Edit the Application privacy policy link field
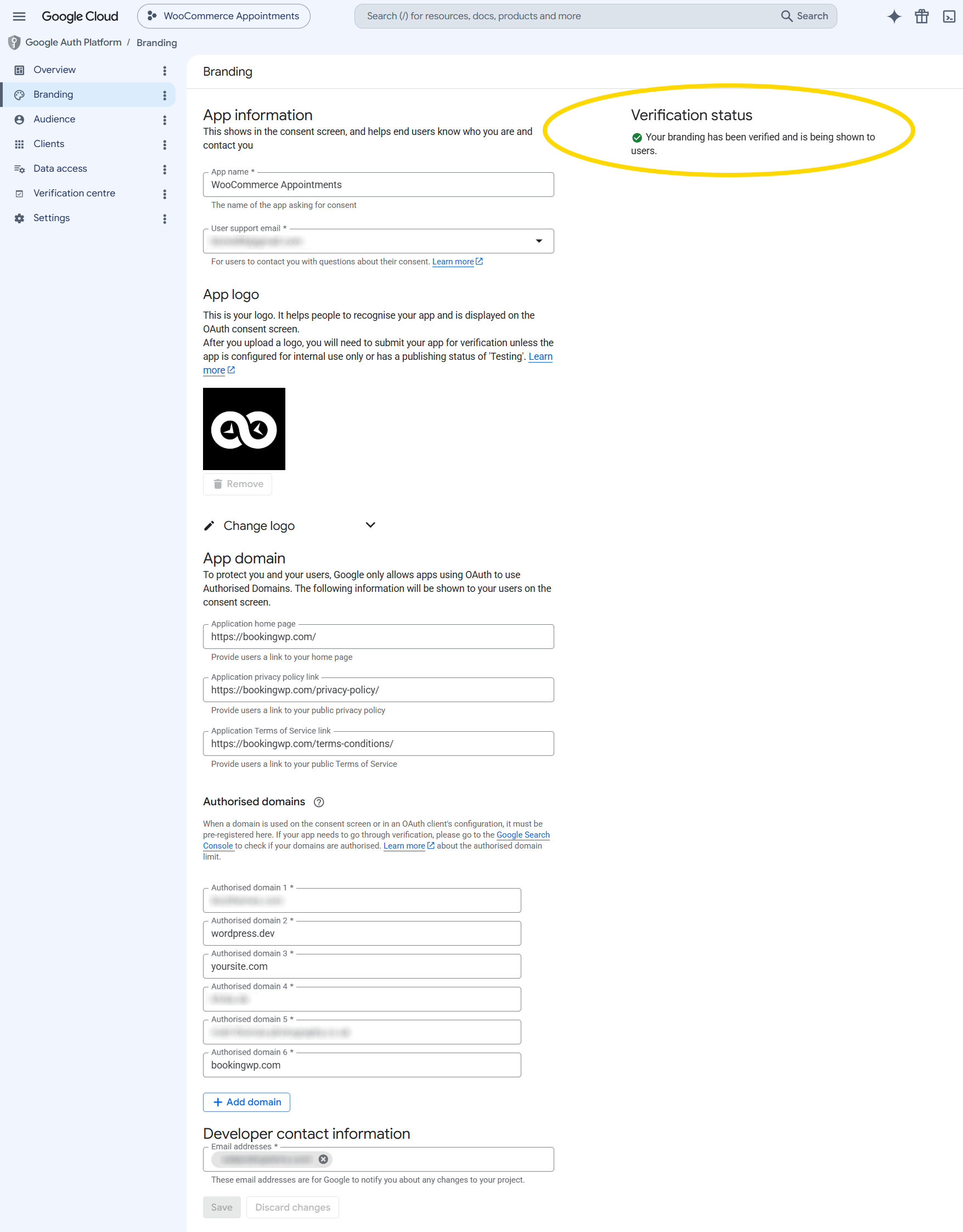Viewport: 963px width, 1232px height. coord(378,690)
